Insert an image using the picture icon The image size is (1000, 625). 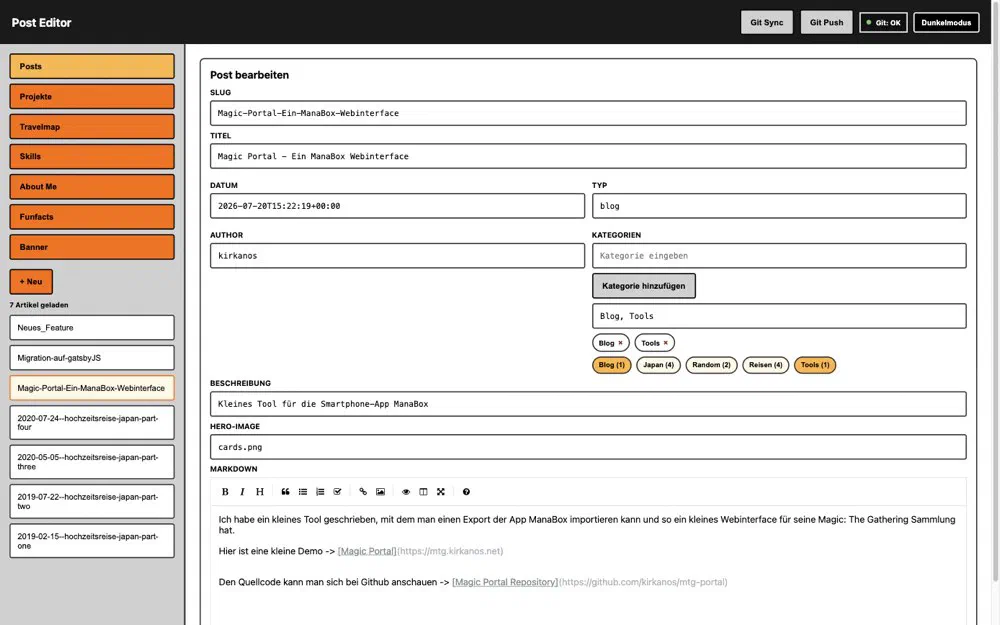380,492
